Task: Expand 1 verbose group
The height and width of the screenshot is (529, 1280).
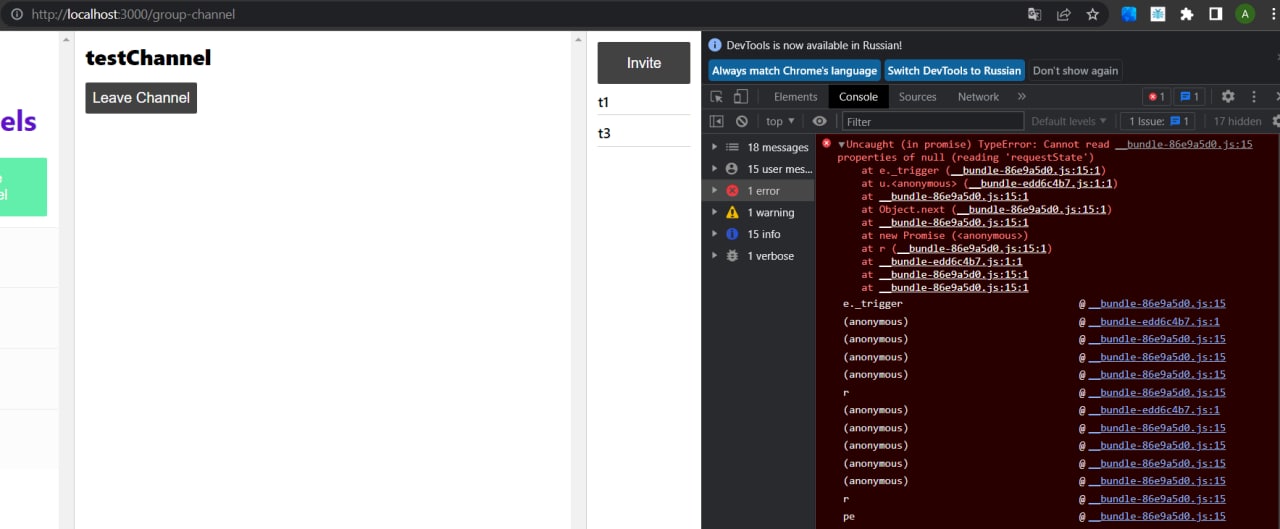Action: [714, 256]
